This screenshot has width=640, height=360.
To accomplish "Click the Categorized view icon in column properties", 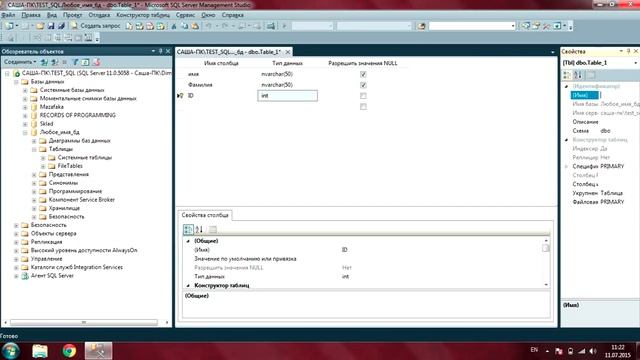I will pyautogui.click(x=188, y=229).
